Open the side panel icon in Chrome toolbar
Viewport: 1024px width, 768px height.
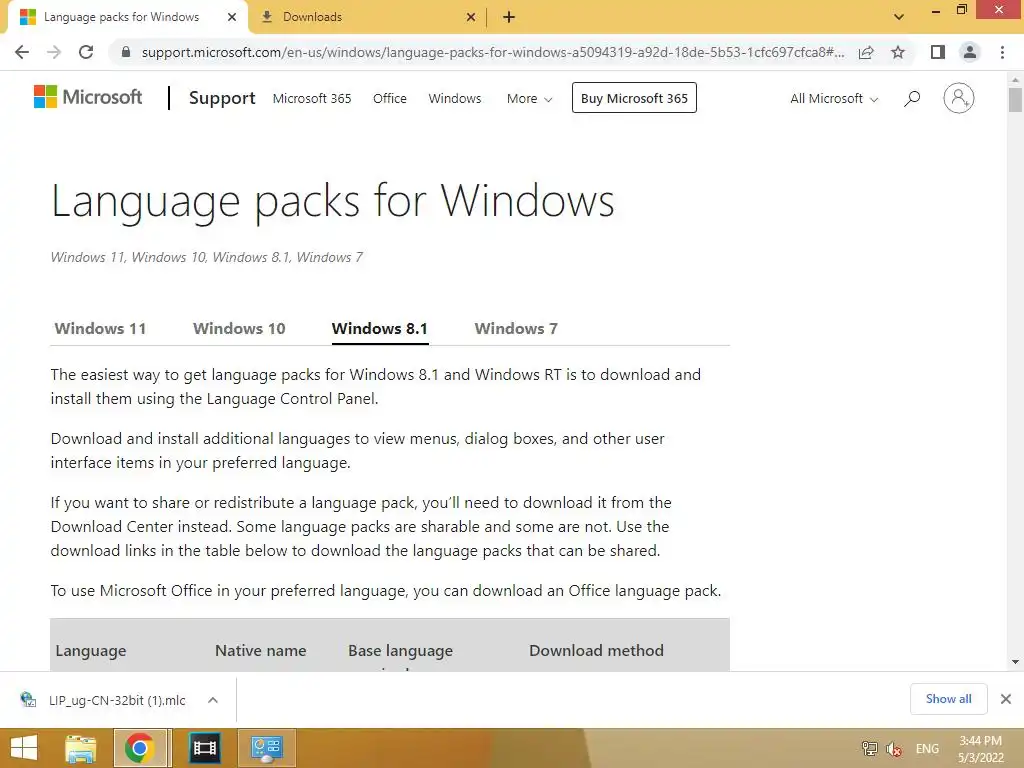pyautogui.click(x=938, y=52)
